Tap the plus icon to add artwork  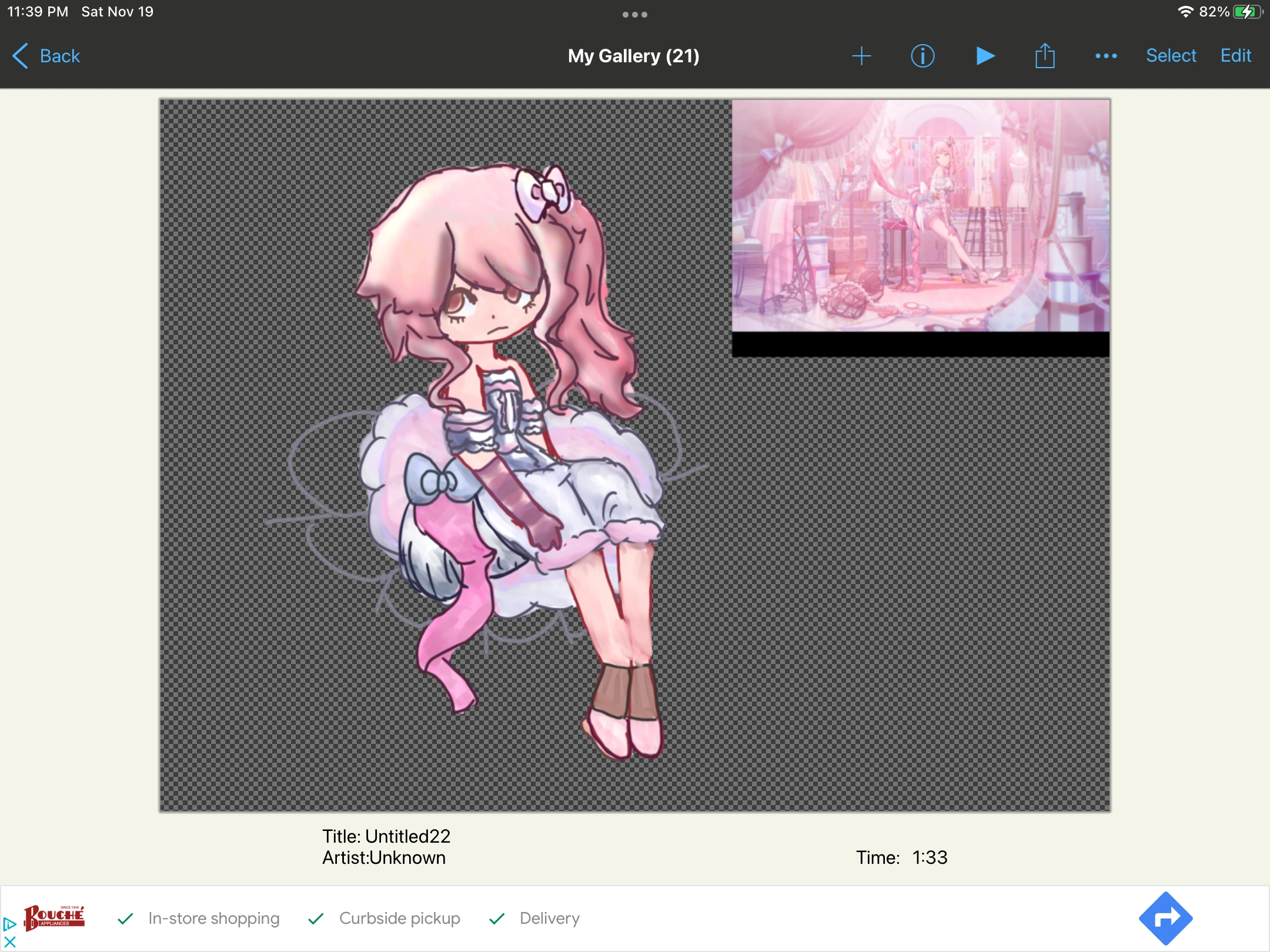(x=861, y=56)
